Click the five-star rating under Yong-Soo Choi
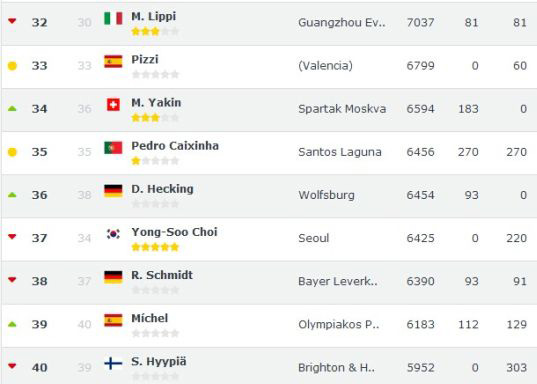Image resolution: width=537 pixels, height=384 pixels. [155, 247]
